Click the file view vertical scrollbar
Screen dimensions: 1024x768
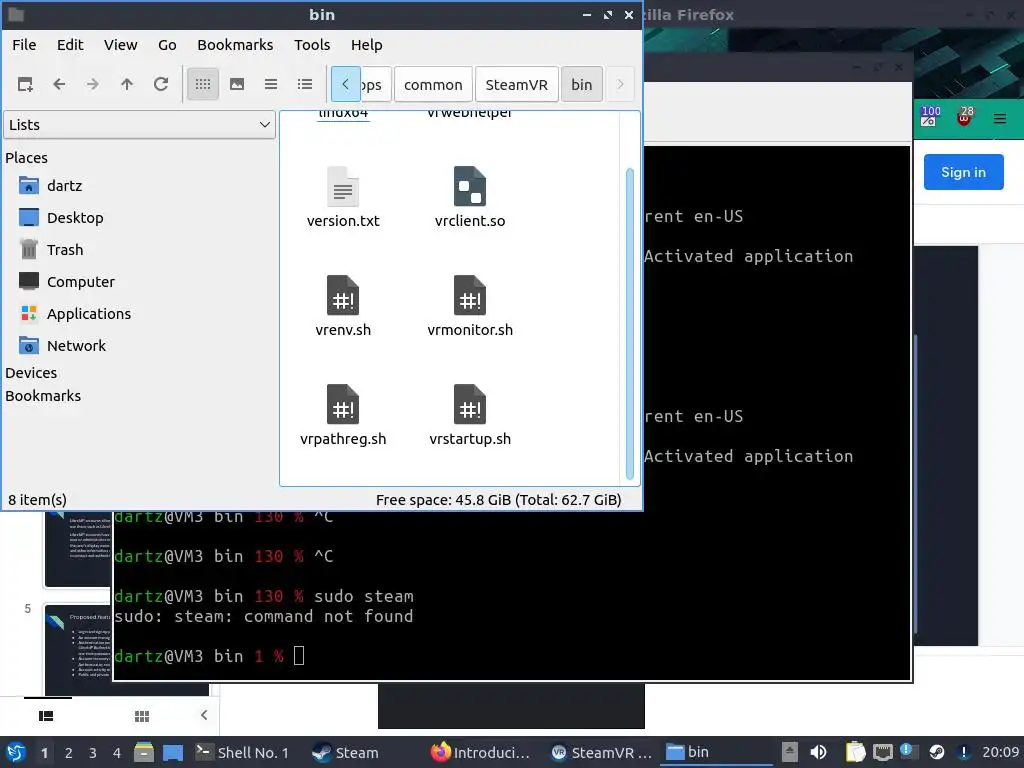630,324
